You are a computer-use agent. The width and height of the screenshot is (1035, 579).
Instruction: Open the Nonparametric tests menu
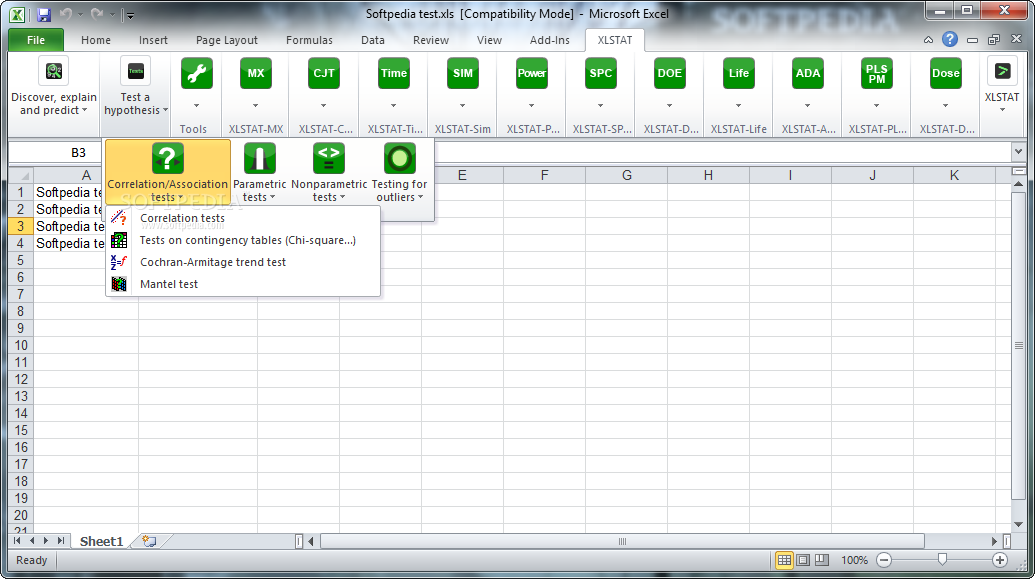pos(329,172)
